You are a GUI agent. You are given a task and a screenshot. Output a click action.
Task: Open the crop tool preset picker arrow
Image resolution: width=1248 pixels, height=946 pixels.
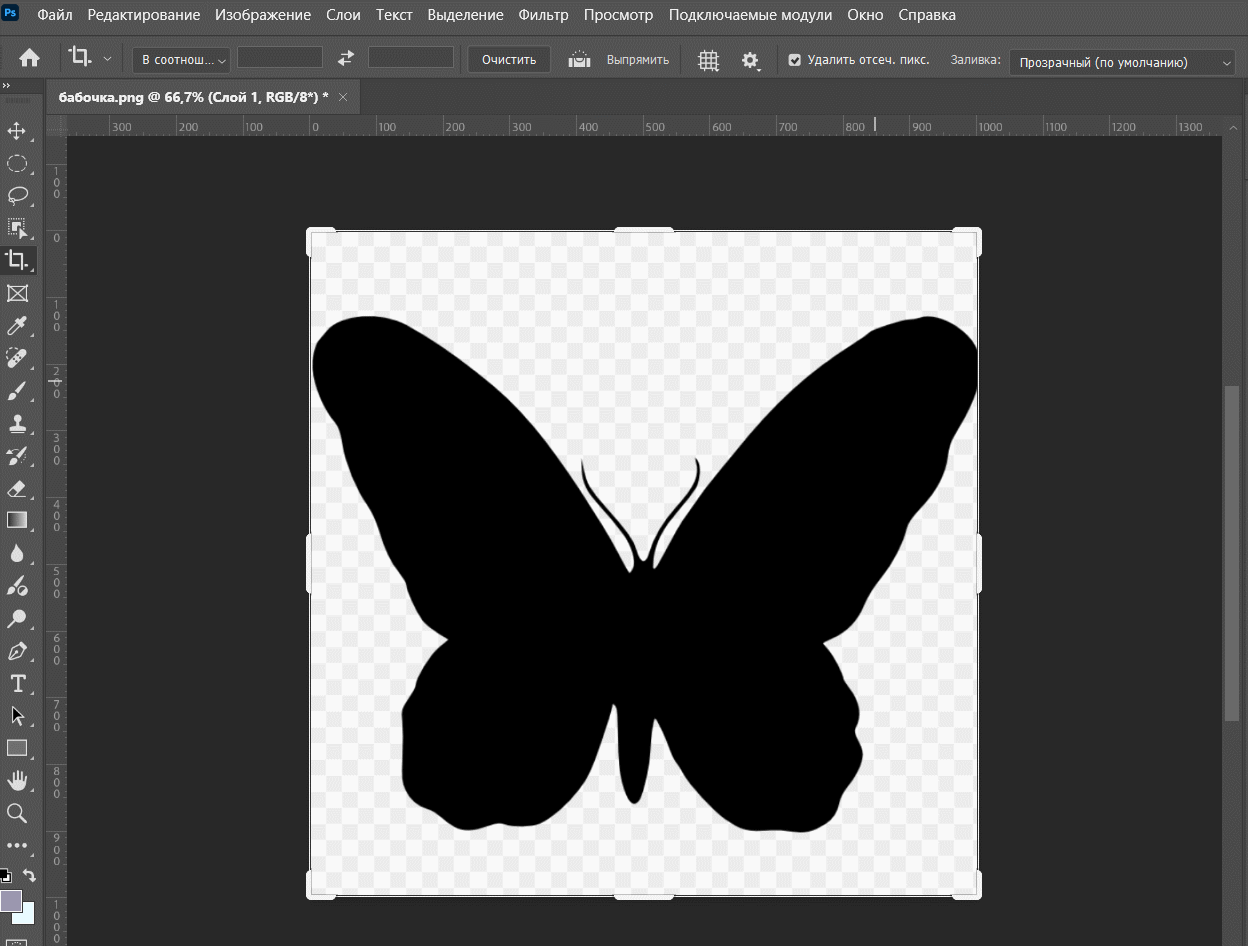pyautogui.click(x=107, y=59)
